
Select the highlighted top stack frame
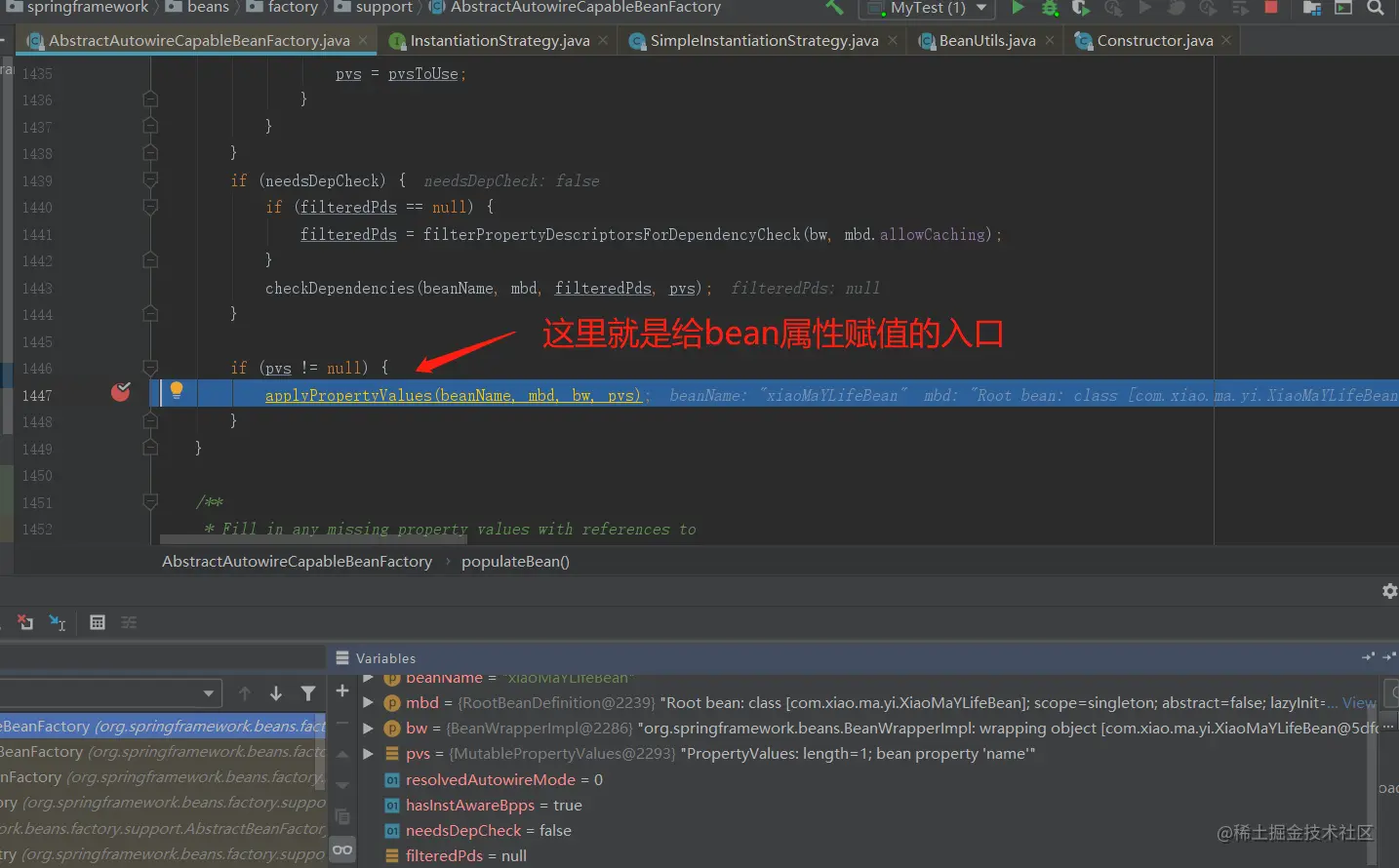point(163,726)
